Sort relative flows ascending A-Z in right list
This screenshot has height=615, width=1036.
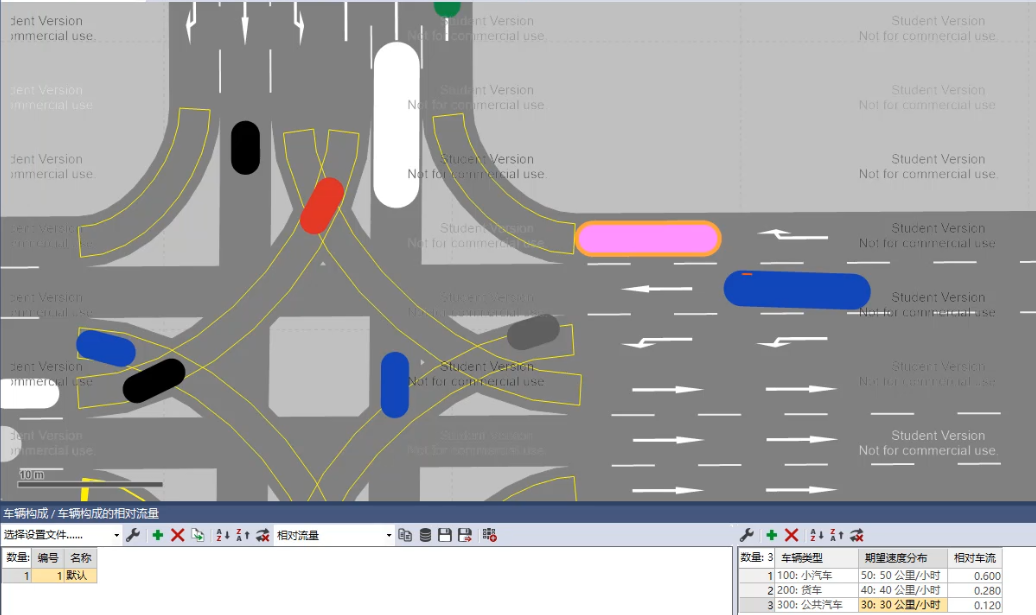(x=817, y=535)
